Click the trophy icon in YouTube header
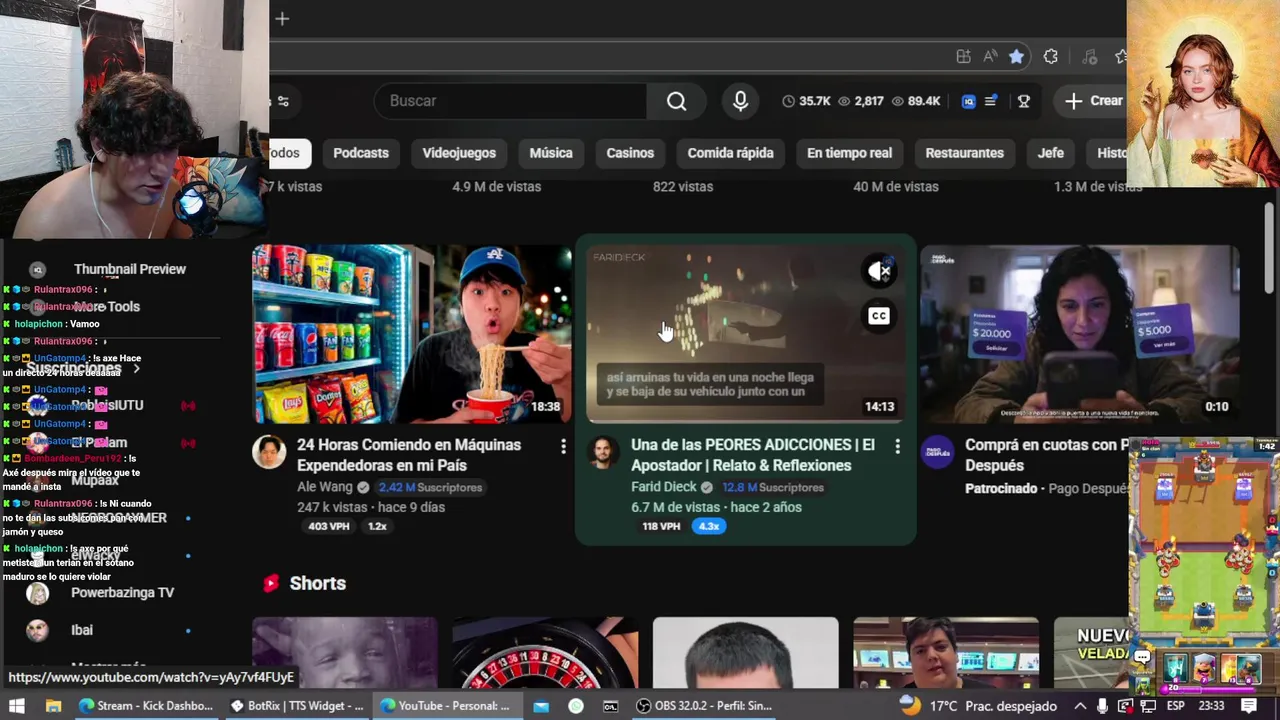 coord(1024,101)
